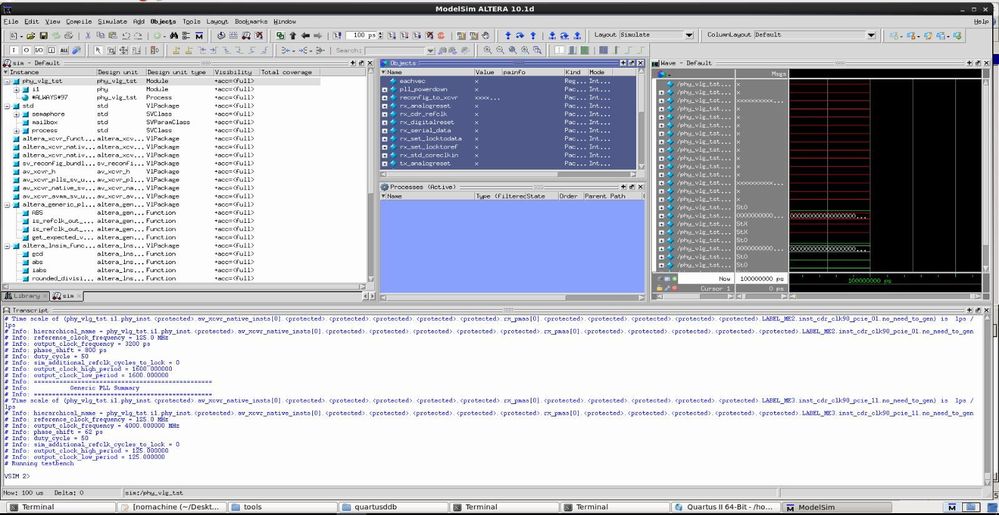999x515 pixels.
Task: Click the Restart simulation toolbar icon
Action: 337,36
